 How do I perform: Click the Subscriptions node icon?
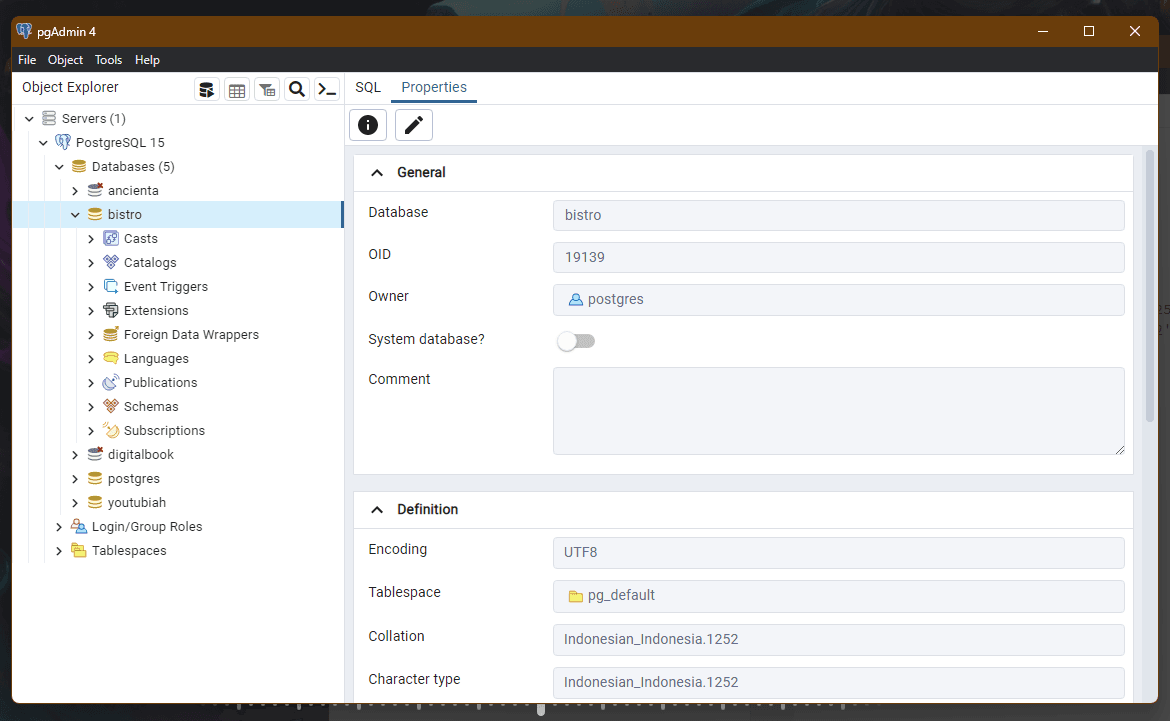point(111,430)
